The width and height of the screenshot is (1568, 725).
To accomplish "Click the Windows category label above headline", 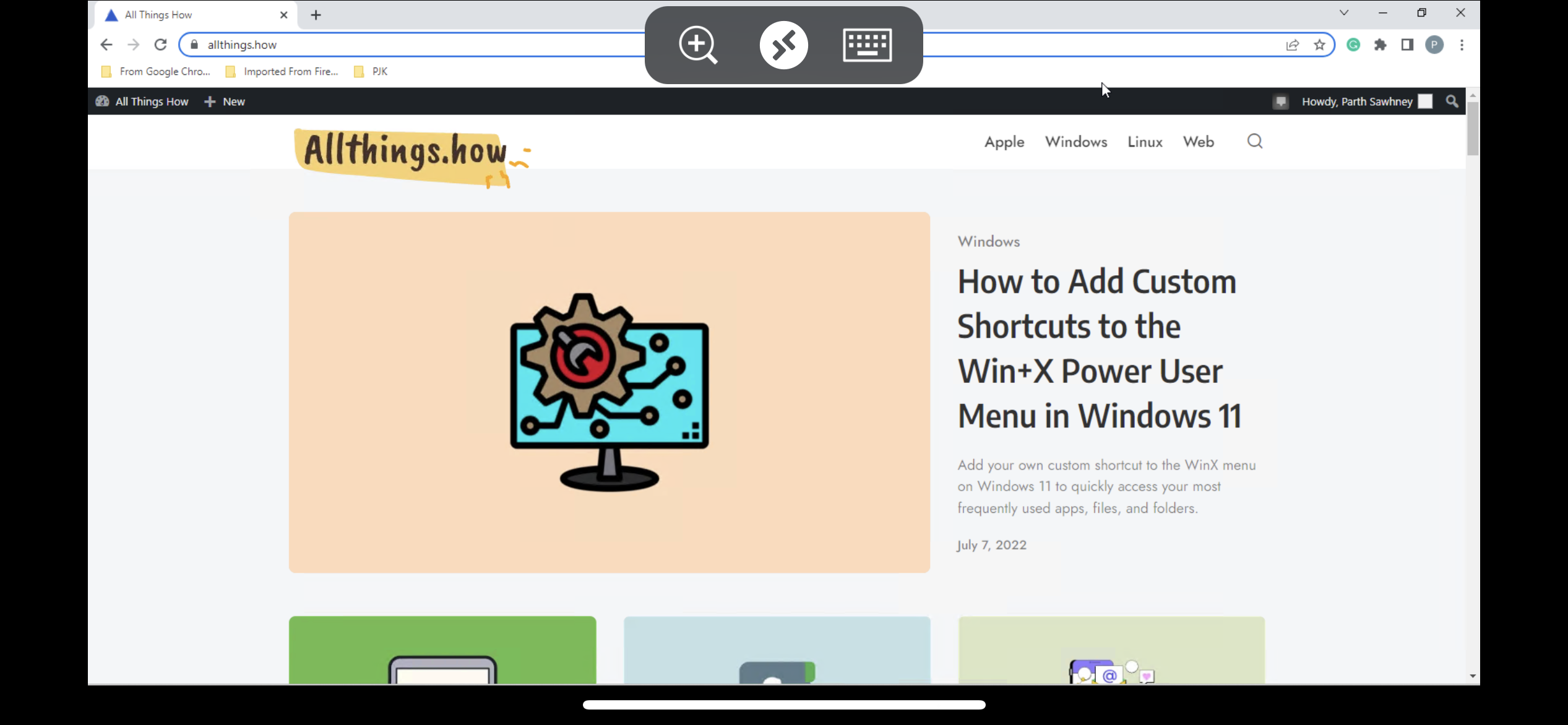I will 988,241.
